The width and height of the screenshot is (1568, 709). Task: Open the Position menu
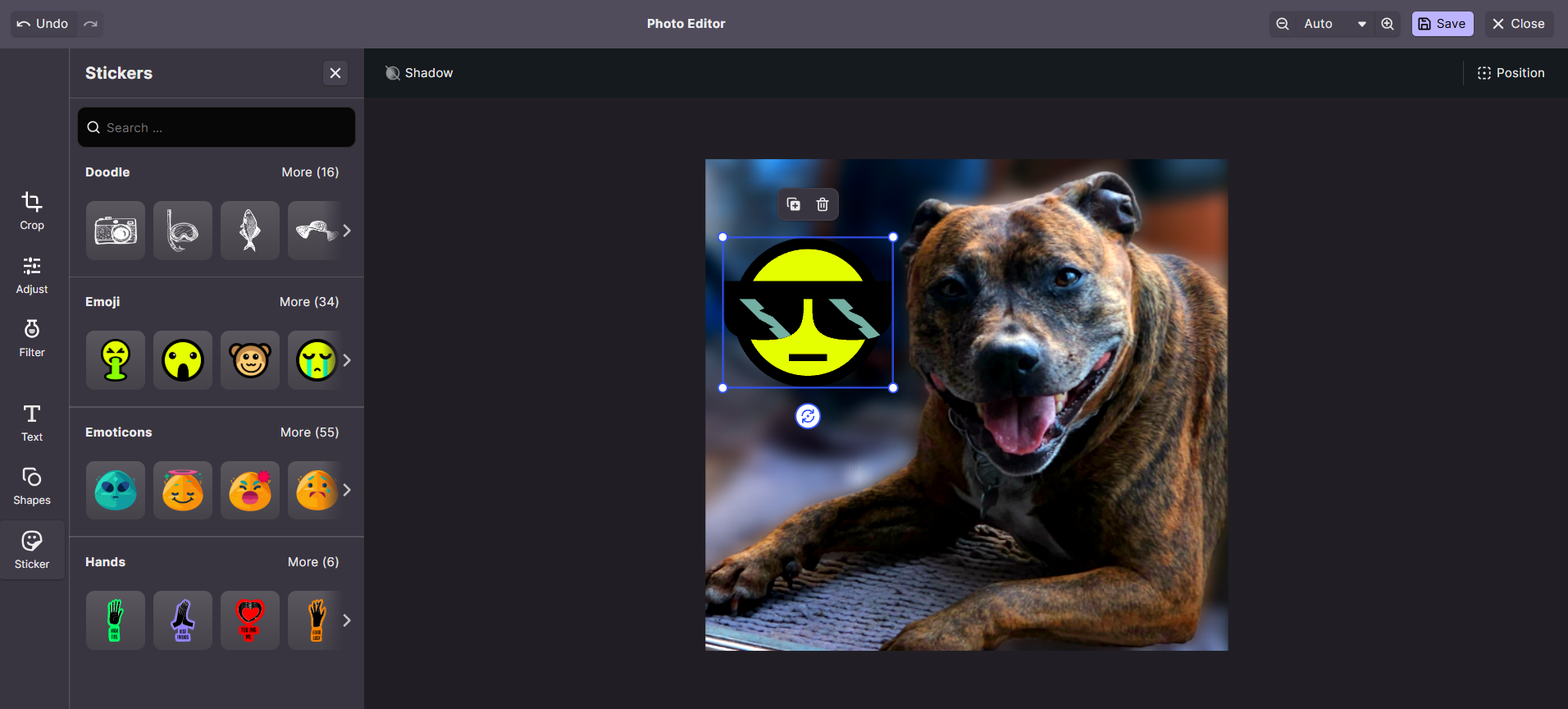[x=1511, y=73]
